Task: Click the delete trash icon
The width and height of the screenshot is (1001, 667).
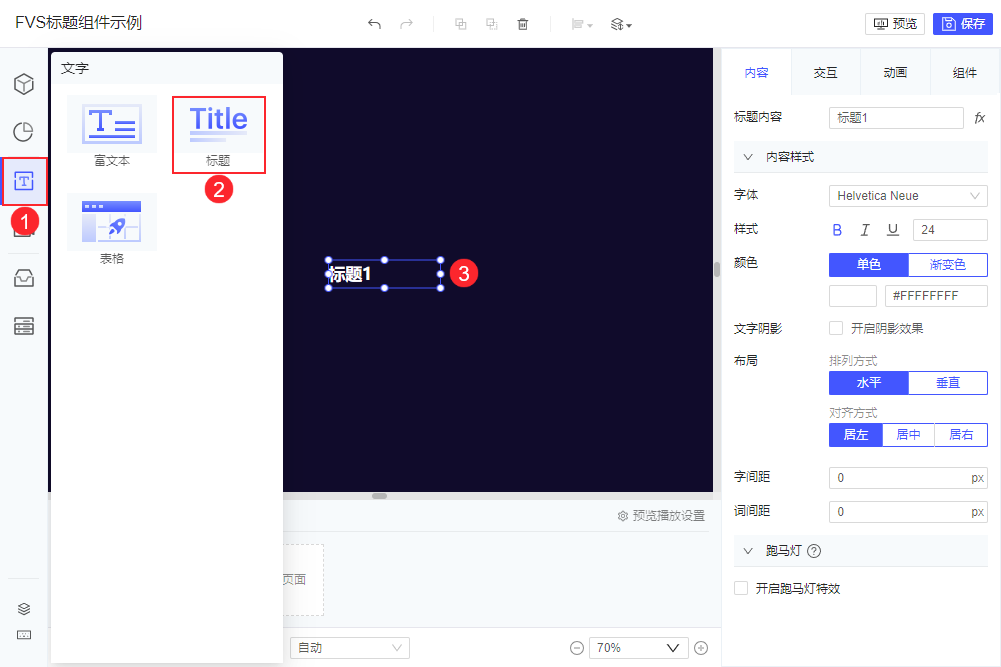Action: point(523,24)
